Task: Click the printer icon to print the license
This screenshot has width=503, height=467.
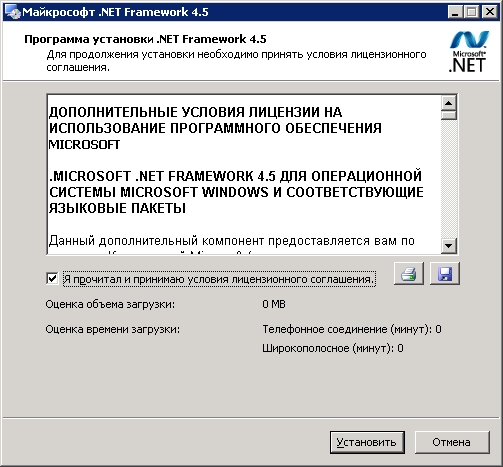Action: coord(409,274)
